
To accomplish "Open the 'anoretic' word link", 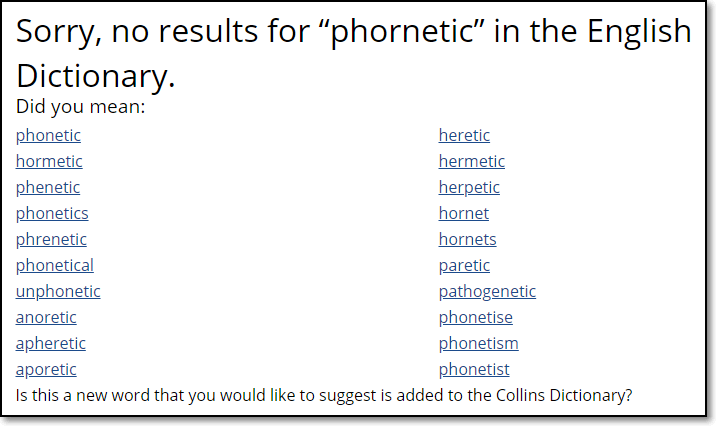I will [x=46, y=317].
